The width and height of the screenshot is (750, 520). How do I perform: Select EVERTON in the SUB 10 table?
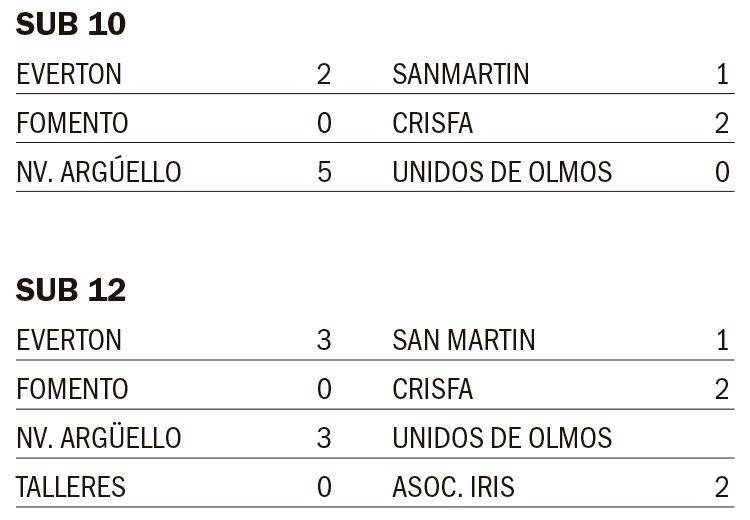69,74
